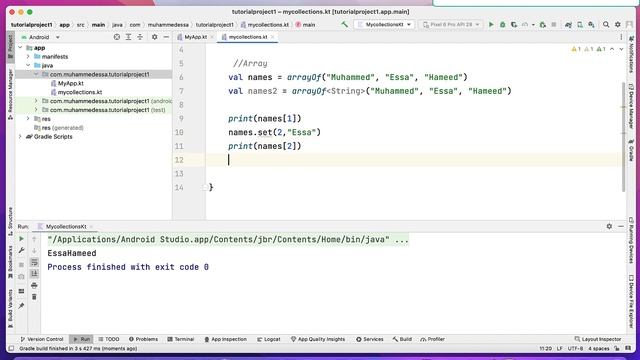Viewport: 640px width, 360px height.
Task: Run the app with the green play button
Action: [x=491, y=24]
